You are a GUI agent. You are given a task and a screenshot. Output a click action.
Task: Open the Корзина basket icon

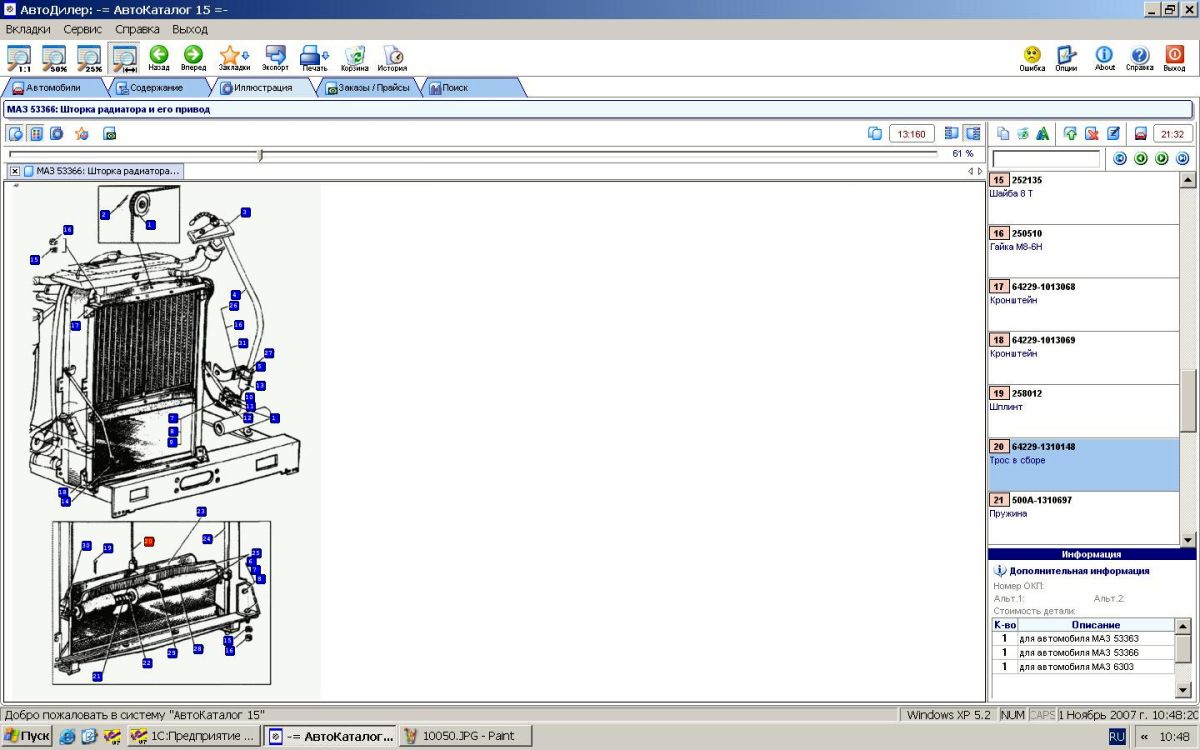click(354, 55)
